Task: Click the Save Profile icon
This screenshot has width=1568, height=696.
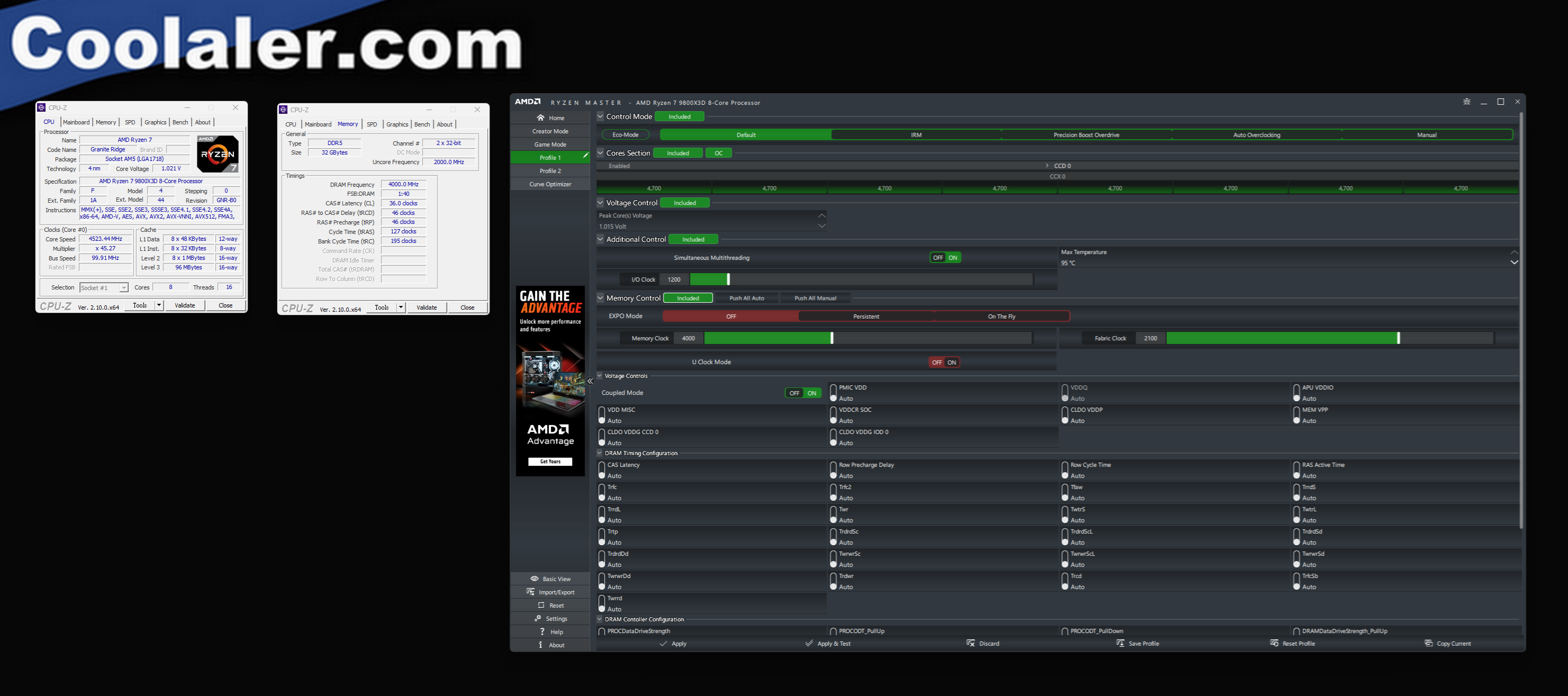Action: 1120,643
